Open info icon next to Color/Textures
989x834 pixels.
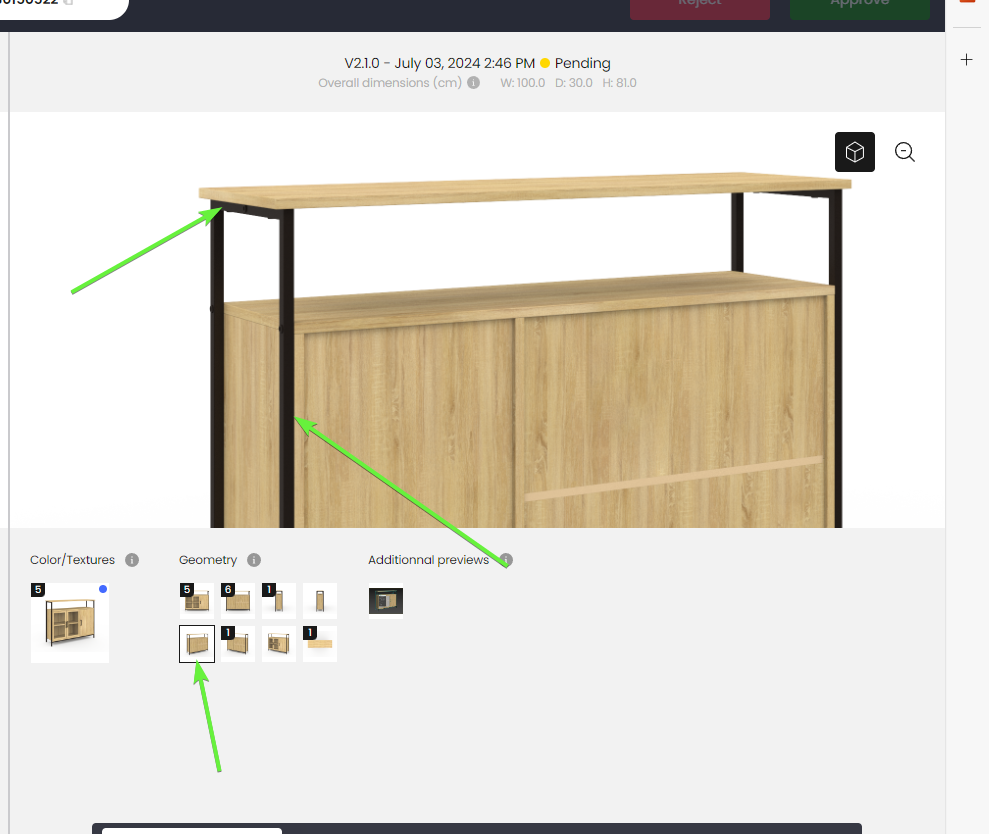(x=132, y=560)
